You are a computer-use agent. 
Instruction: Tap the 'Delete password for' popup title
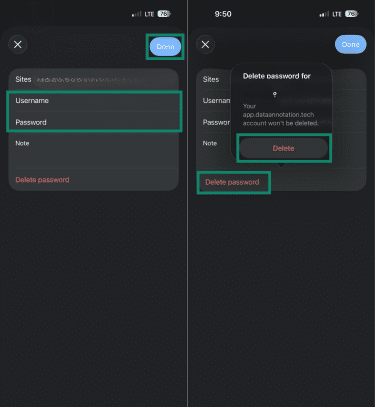(x=277, y=76)
